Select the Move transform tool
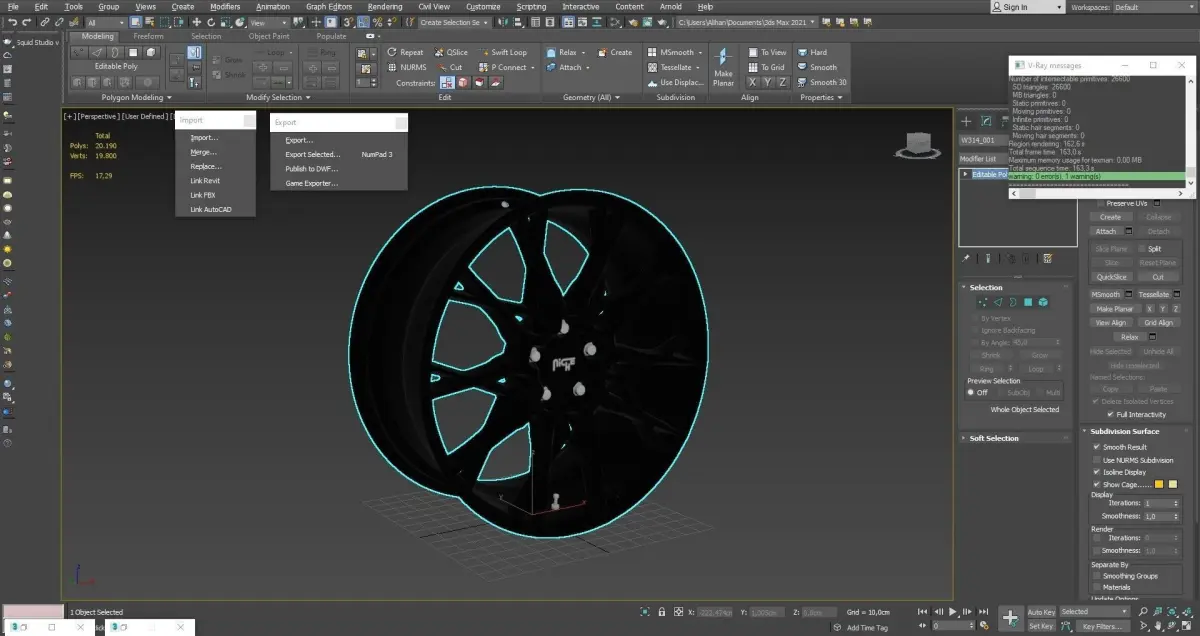1200x636 pixels. [x=196, y=22]
